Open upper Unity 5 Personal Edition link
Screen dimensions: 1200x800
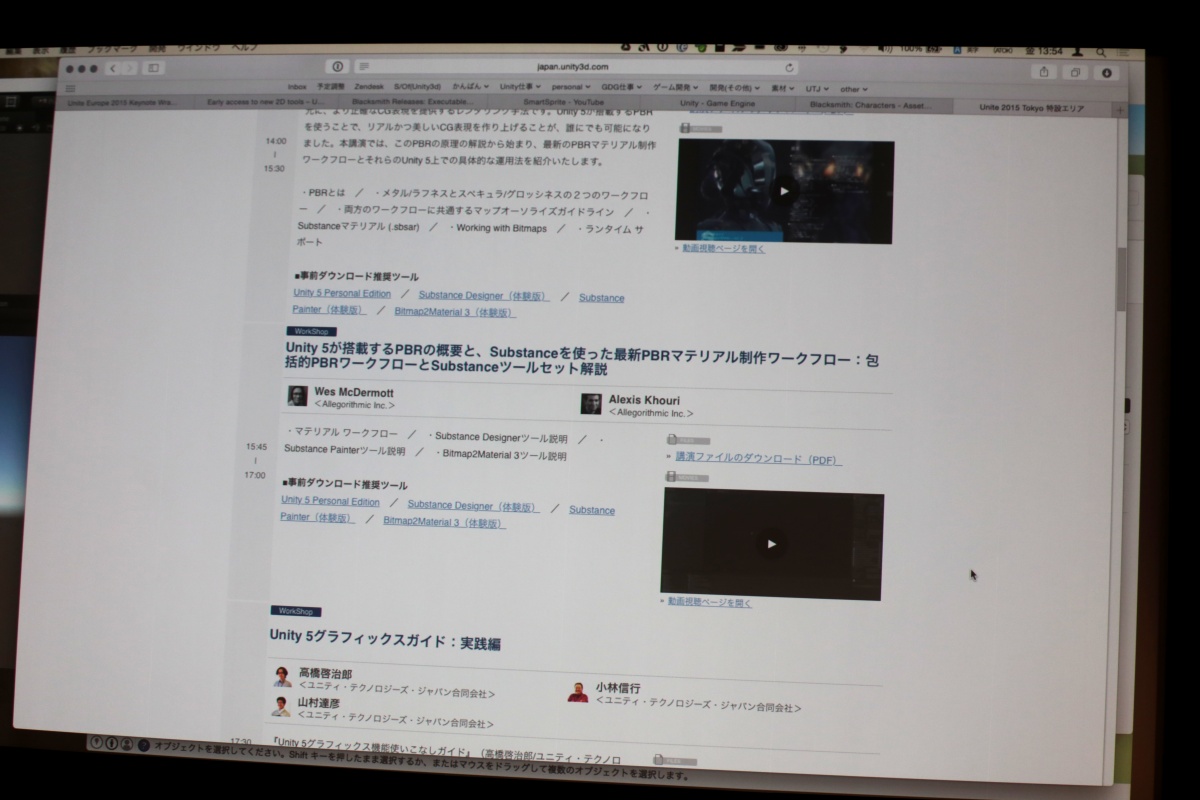tap(342, 293)
